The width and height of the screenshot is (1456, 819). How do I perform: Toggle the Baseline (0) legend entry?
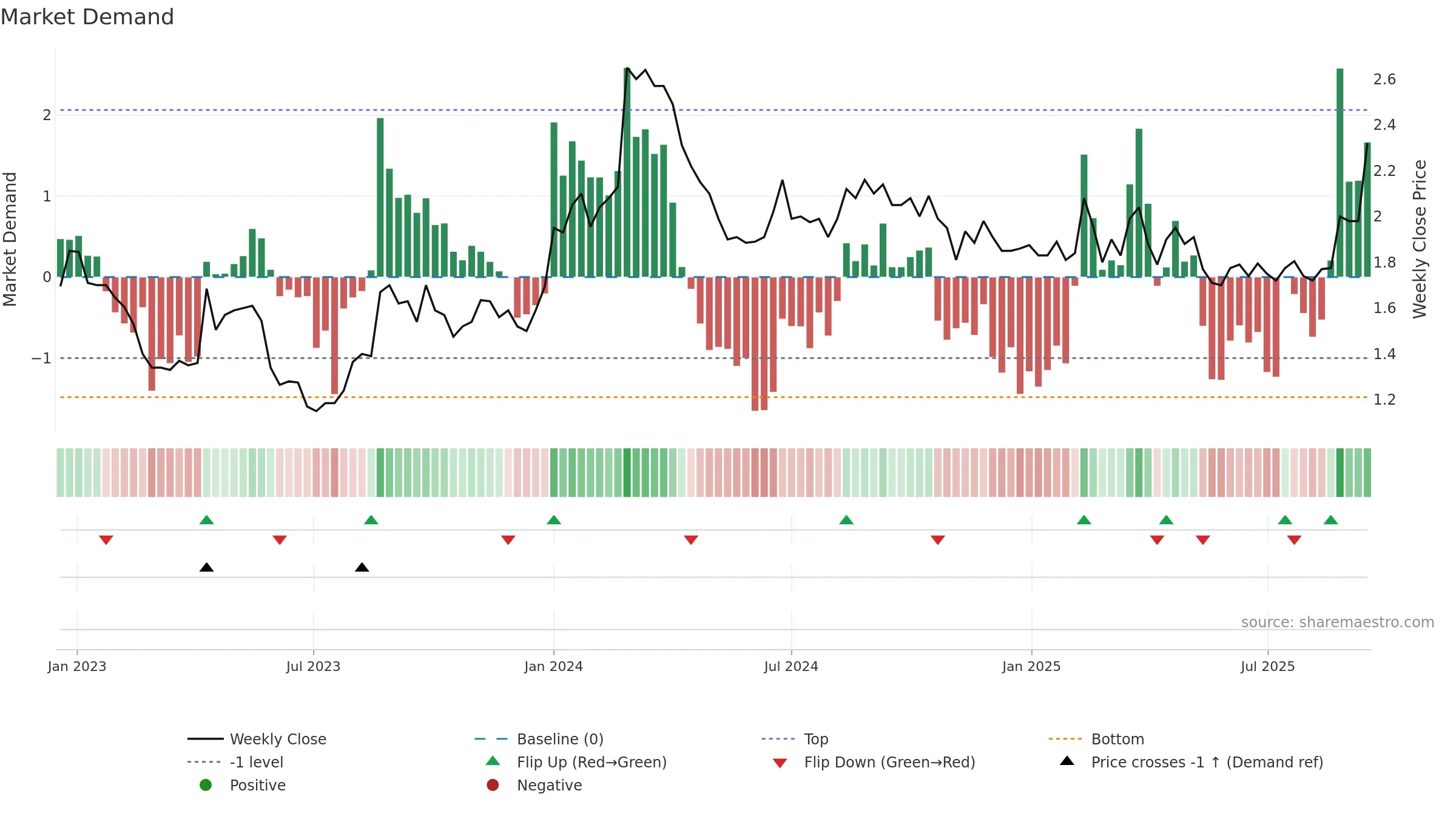(539, 739)
